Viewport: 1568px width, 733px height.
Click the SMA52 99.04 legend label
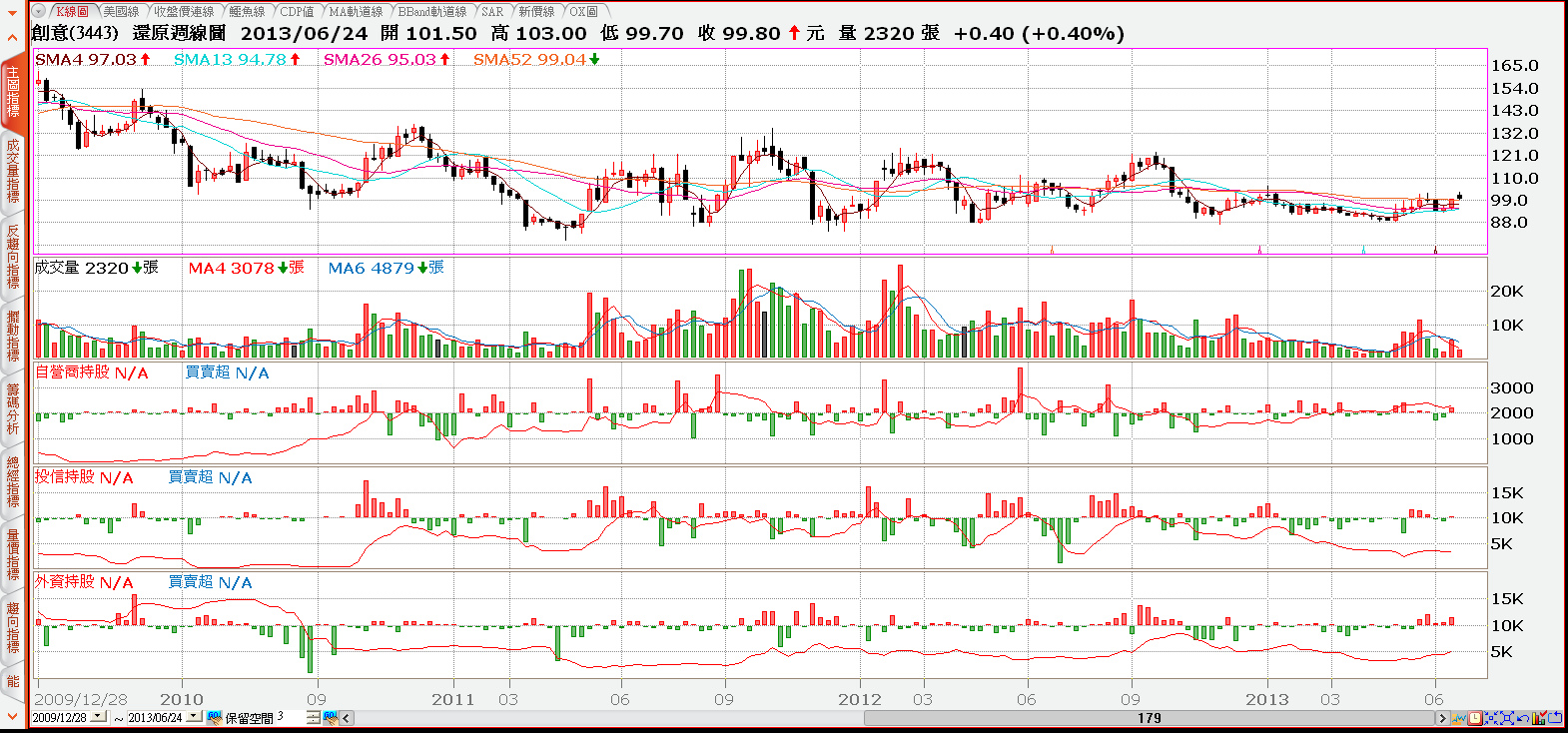click(536, 60)
